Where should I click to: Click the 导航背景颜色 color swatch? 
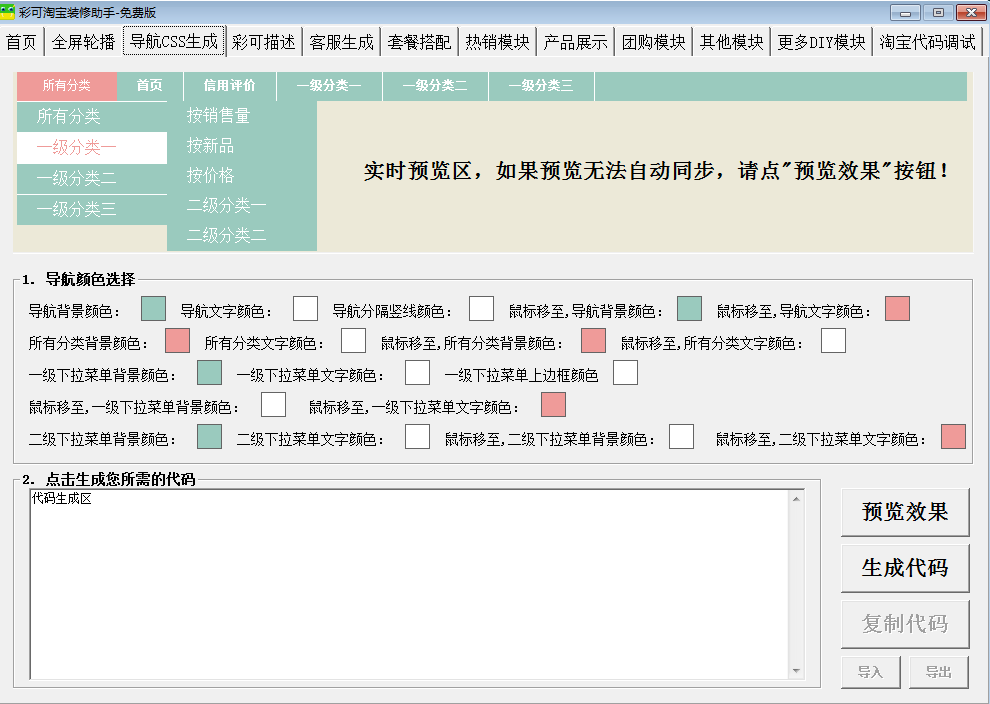(153, 309)
